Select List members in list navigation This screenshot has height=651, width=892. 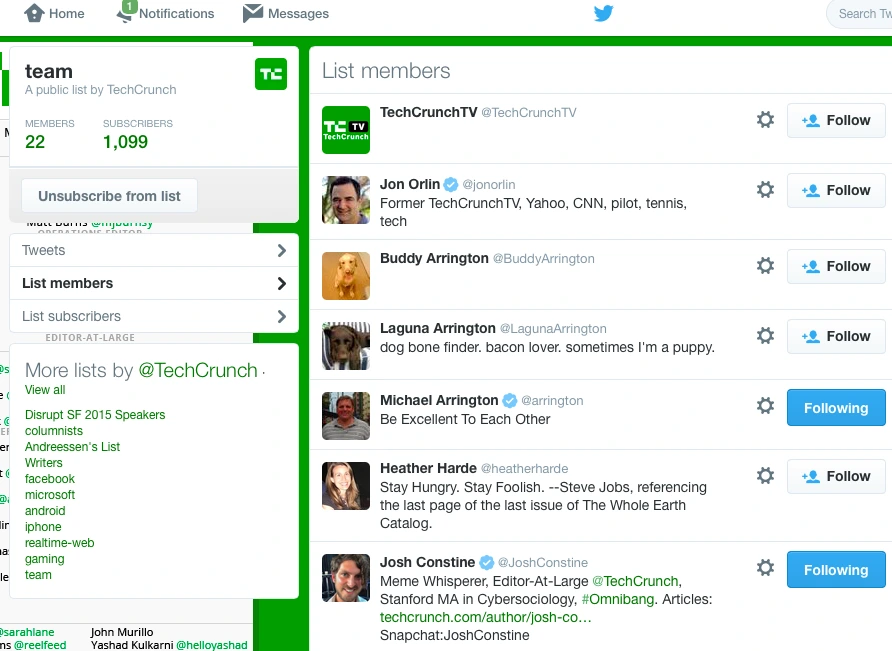[154, 283]
